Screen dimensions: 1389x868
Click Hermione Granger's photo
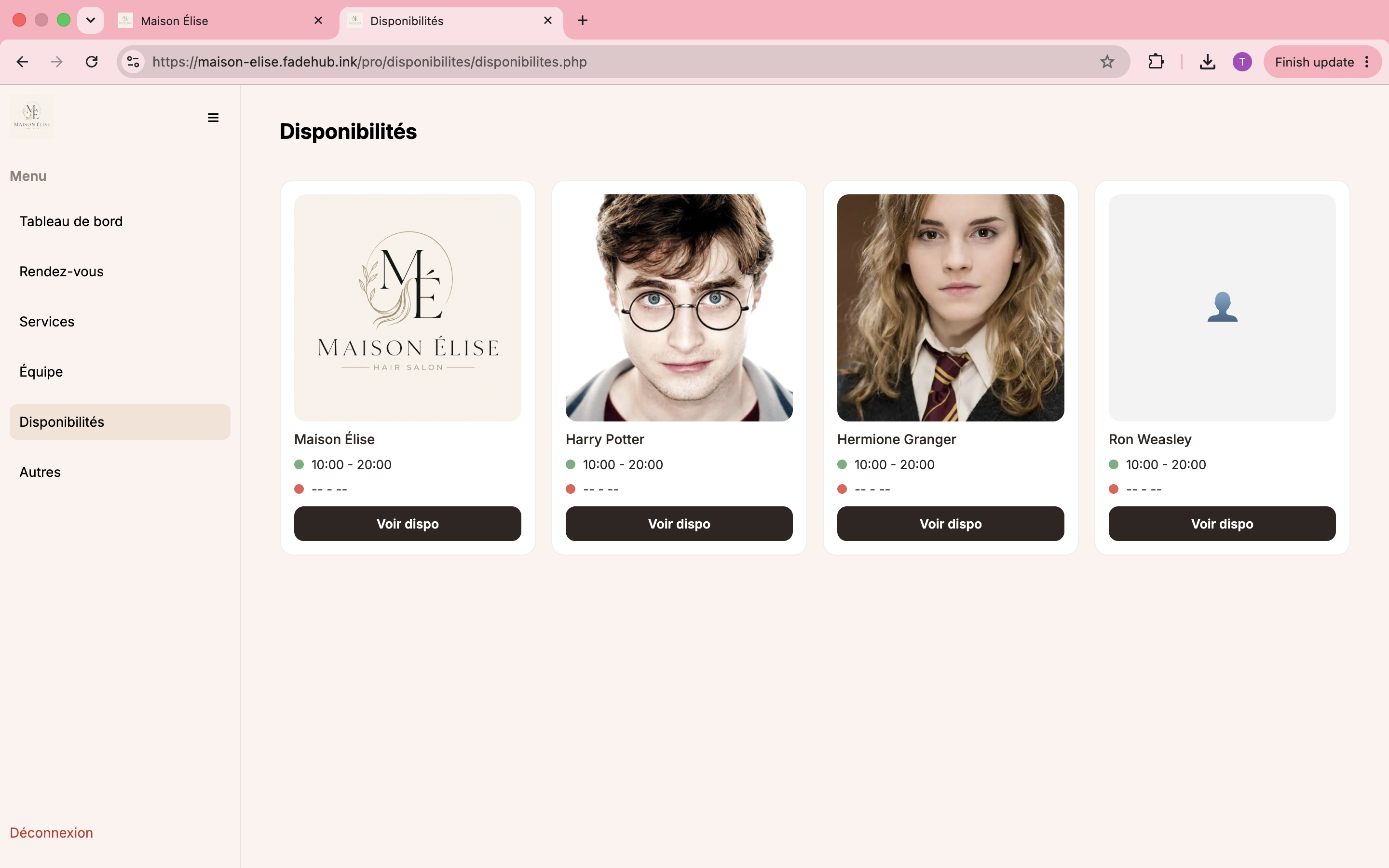point(951,308)
